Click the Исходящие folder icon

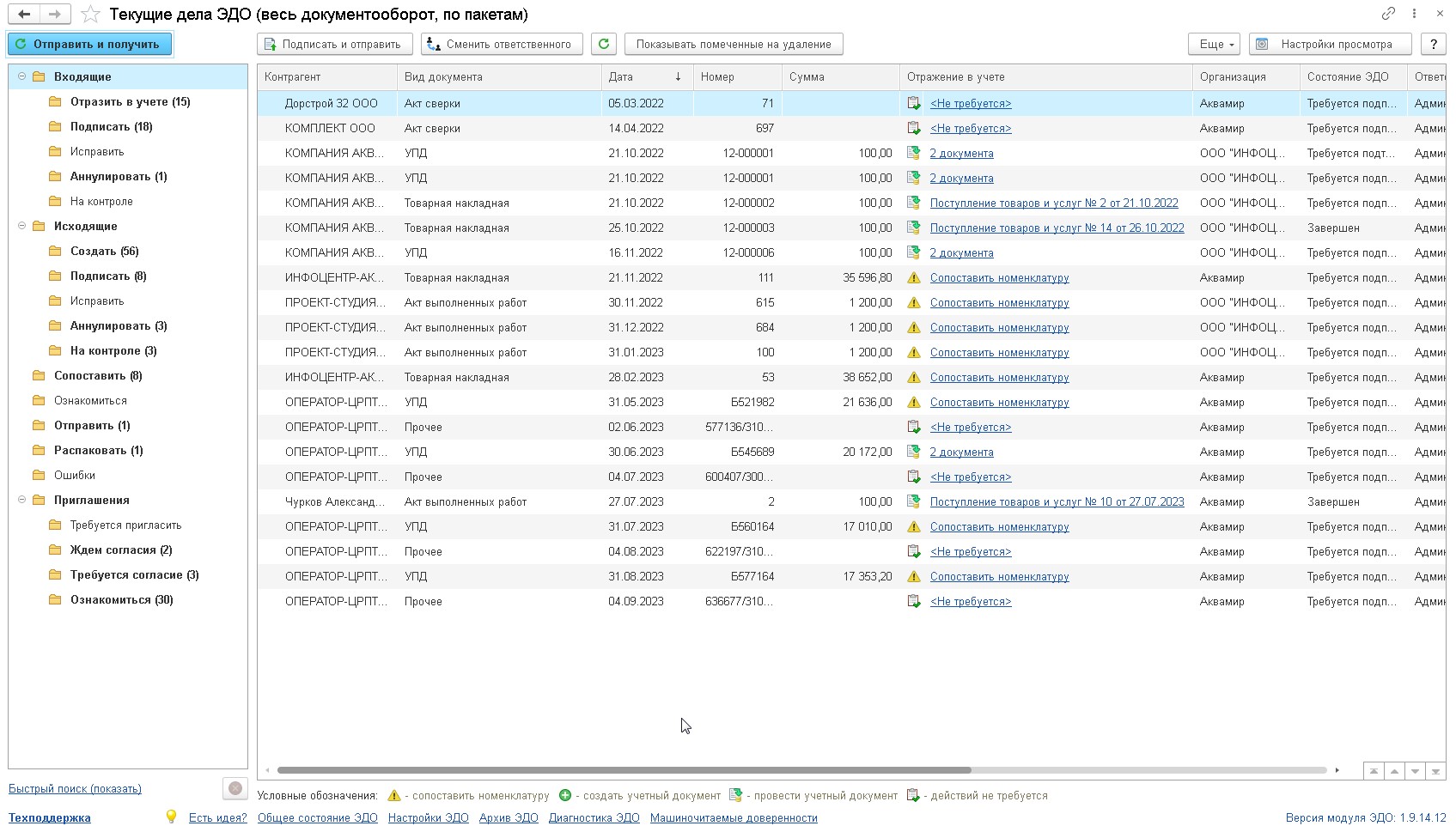point(39,226)
